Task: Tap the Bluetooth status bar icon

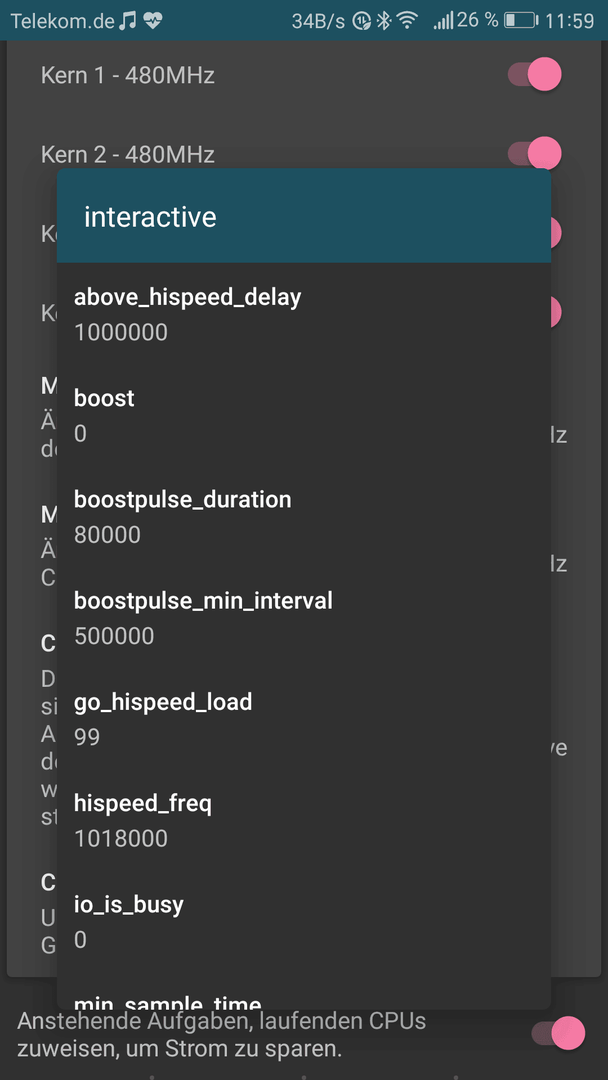Action: coord(384,21)
